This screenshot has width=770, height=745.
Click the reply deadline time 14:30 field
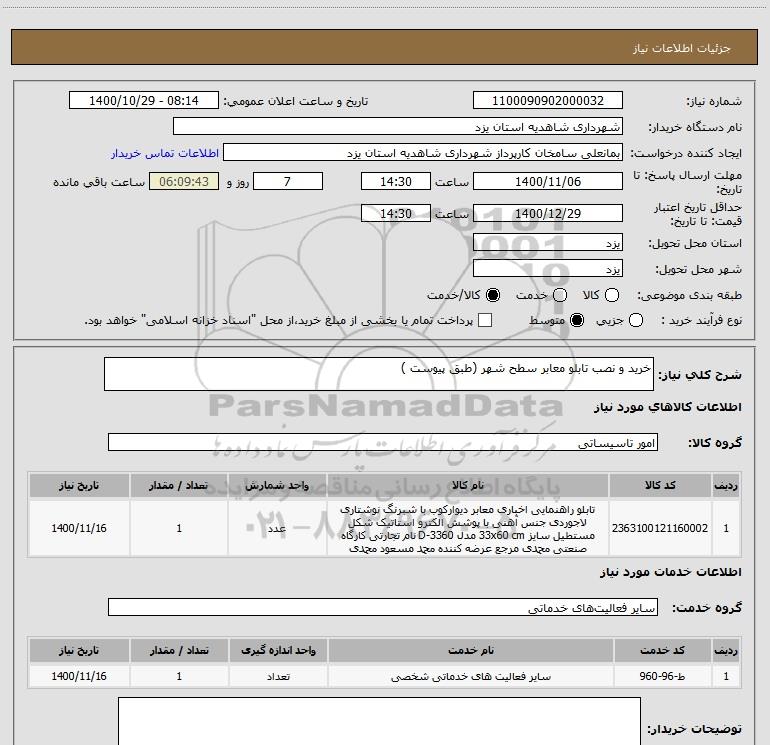click(396, 181)
